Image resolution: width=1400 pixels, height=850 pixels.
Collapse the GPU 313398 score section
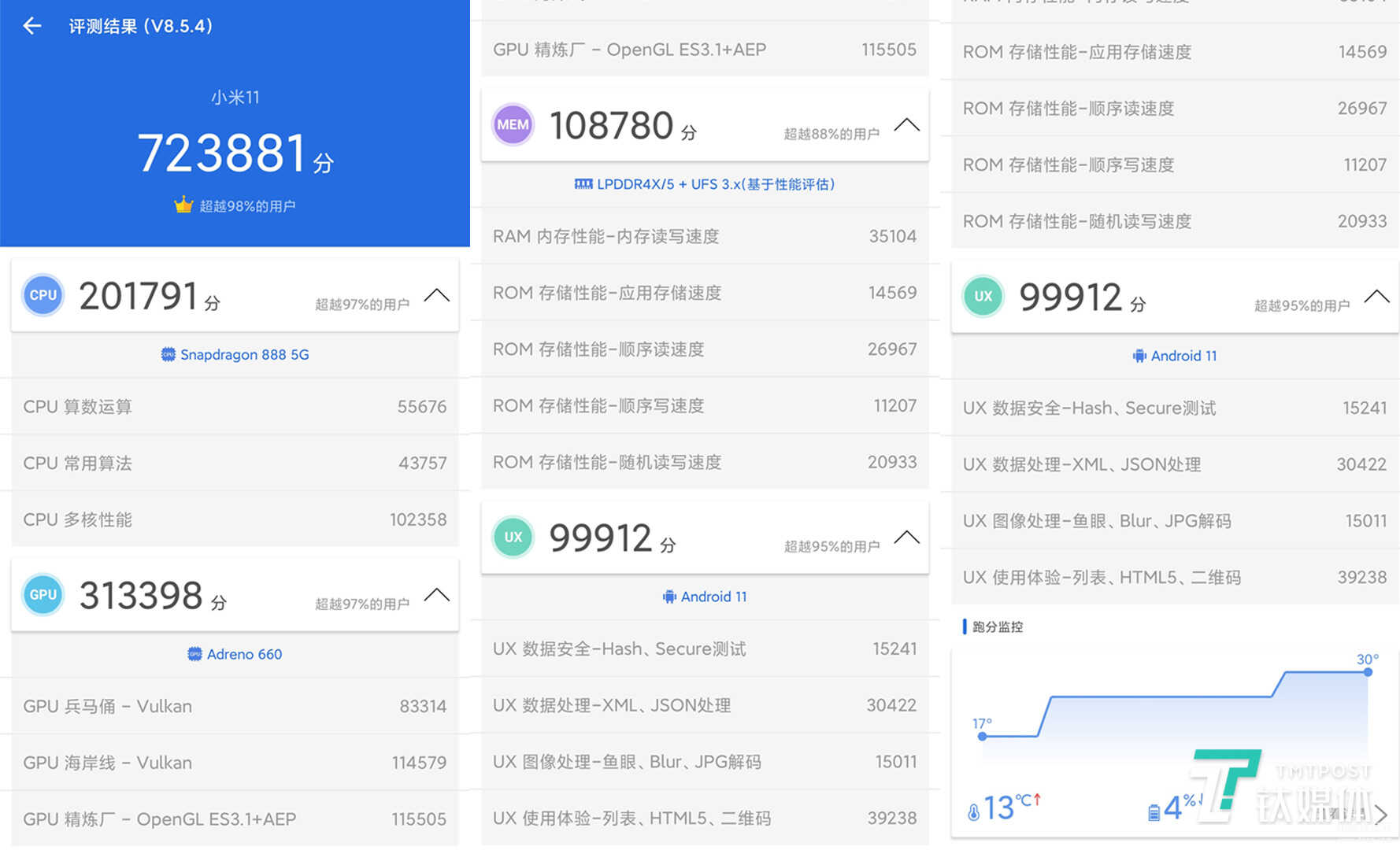(437, 594)
